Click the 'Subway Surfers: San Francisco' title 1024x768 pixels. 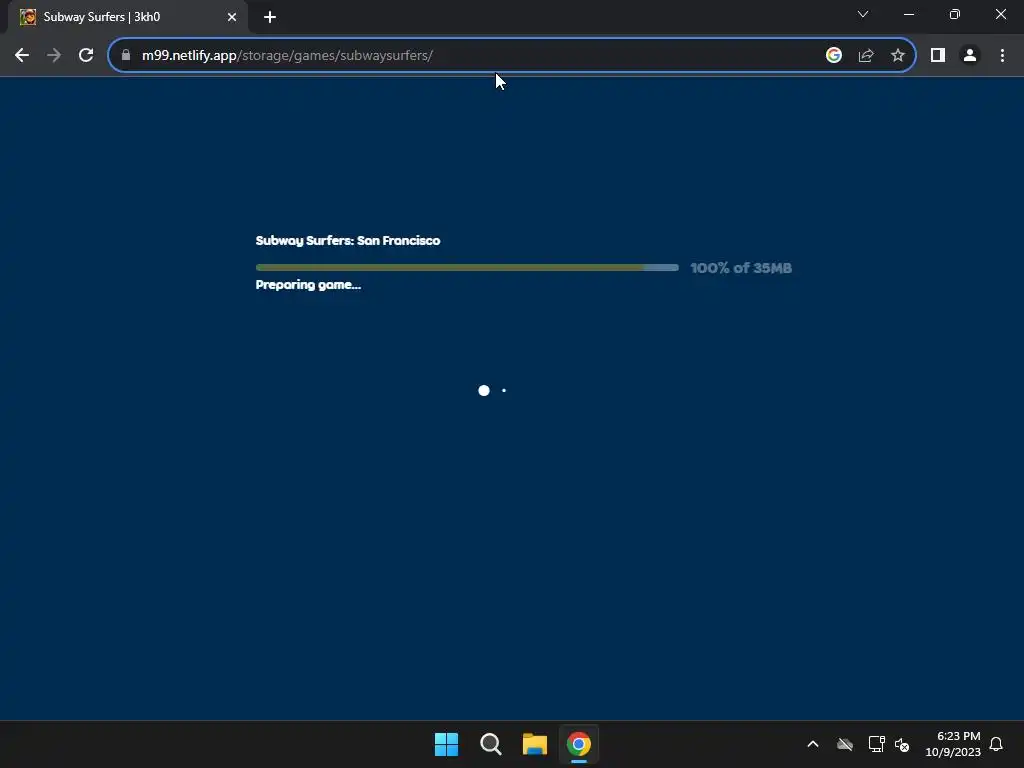(x=347, y=241)
